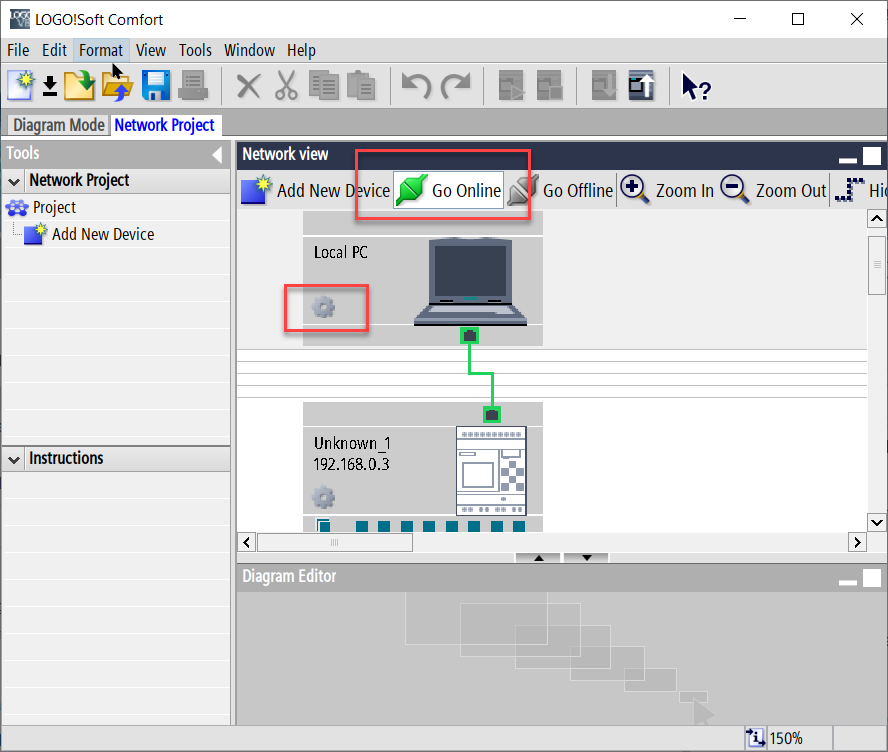Click the Start simulation mode icon
This screenshot has width=888, height=752.
tap(511, 86)
